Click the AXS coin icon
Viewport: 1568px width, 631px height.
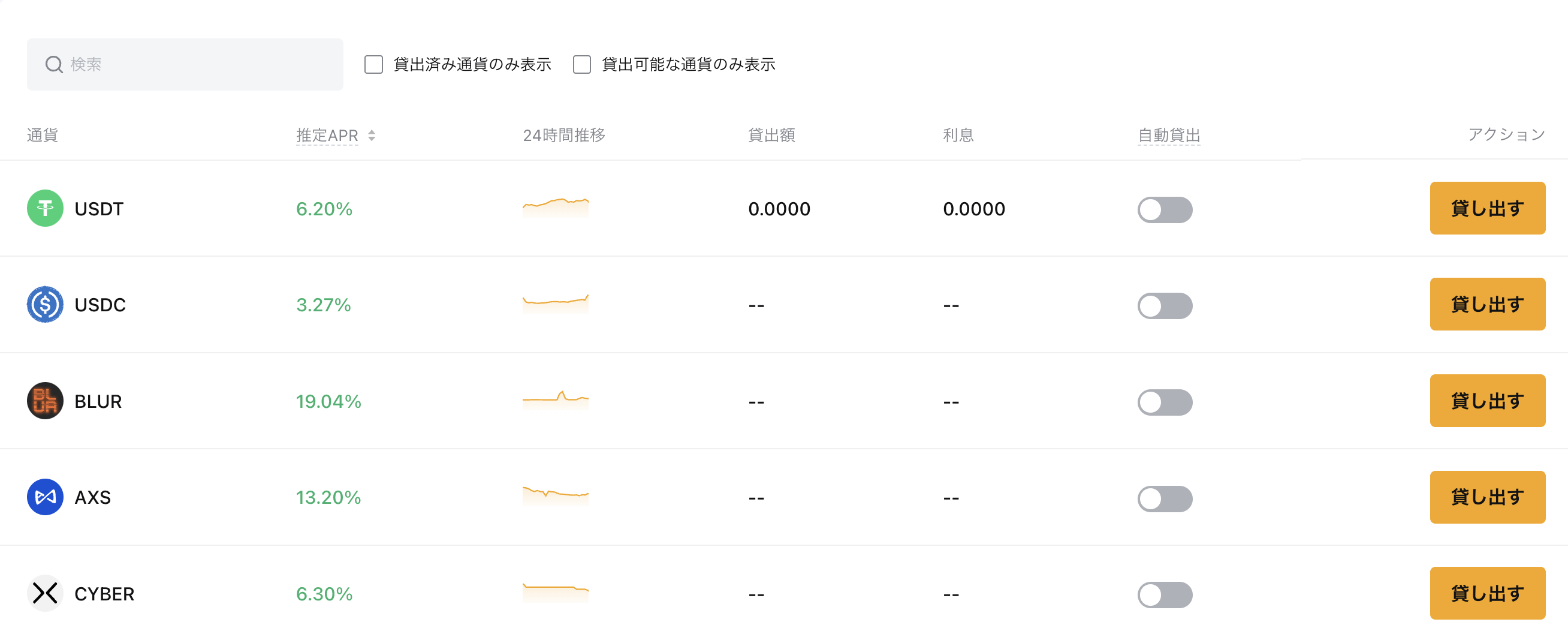point(45,498)
